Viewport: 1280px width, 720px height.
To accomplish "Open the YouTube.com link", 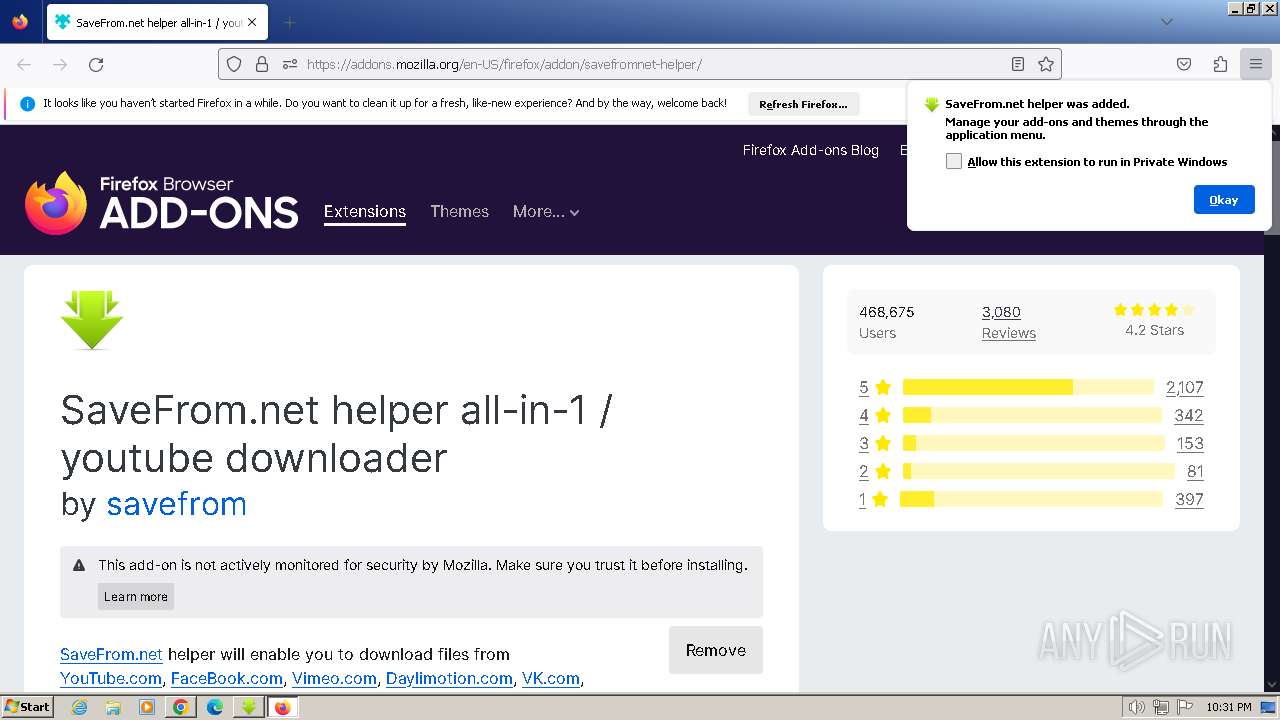I will [111, 678].
